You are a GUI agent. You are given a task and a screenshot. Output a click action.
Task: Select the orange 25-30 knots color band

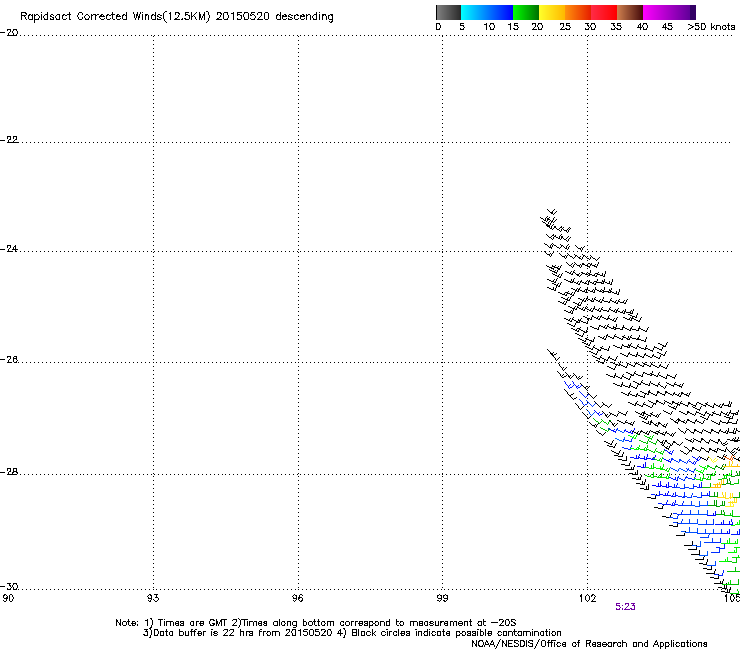point(578,12)
